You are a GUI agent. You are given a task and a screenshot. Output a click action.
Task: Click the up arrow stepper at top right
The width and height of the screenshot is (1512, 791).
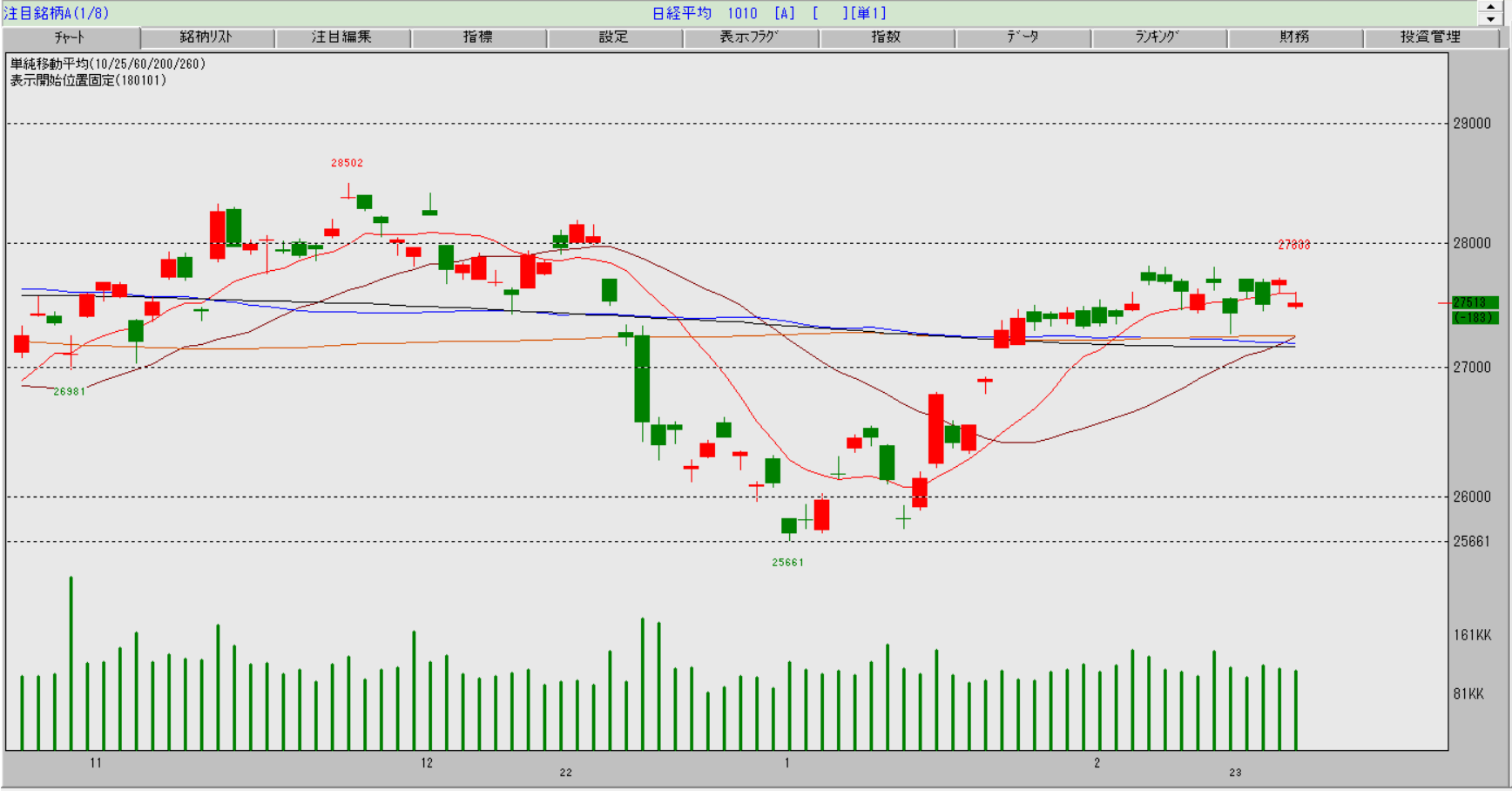tap(1490, 7)
